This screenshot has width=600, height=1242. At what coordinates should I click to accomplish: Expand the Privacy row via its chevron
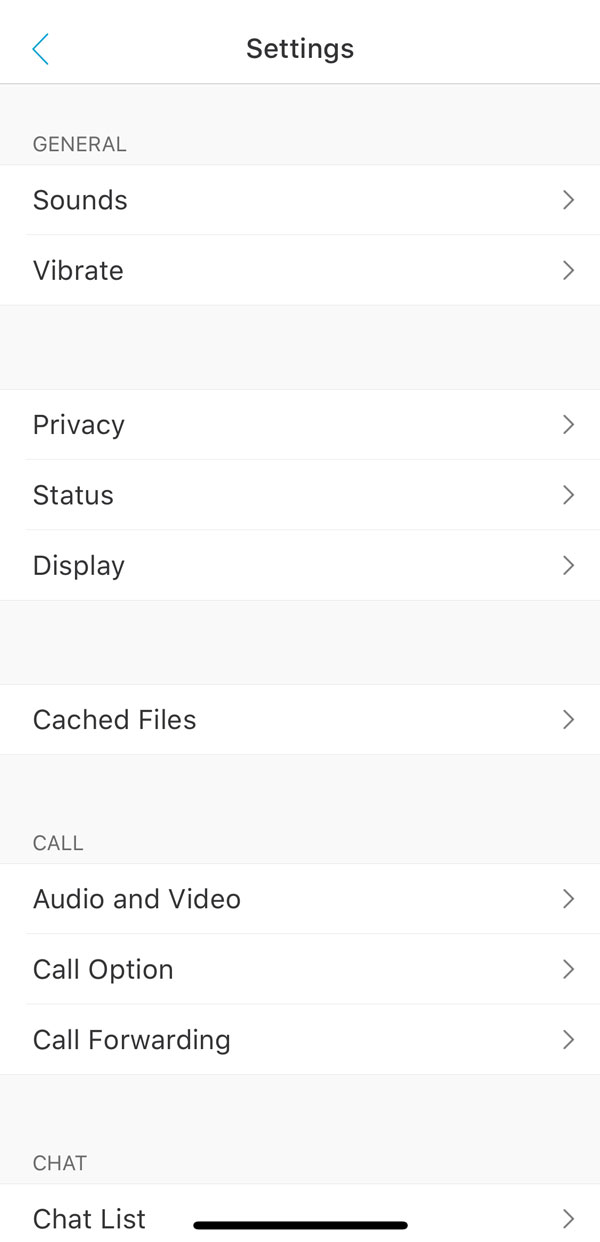pyautogui.click(x=568, y=424)
